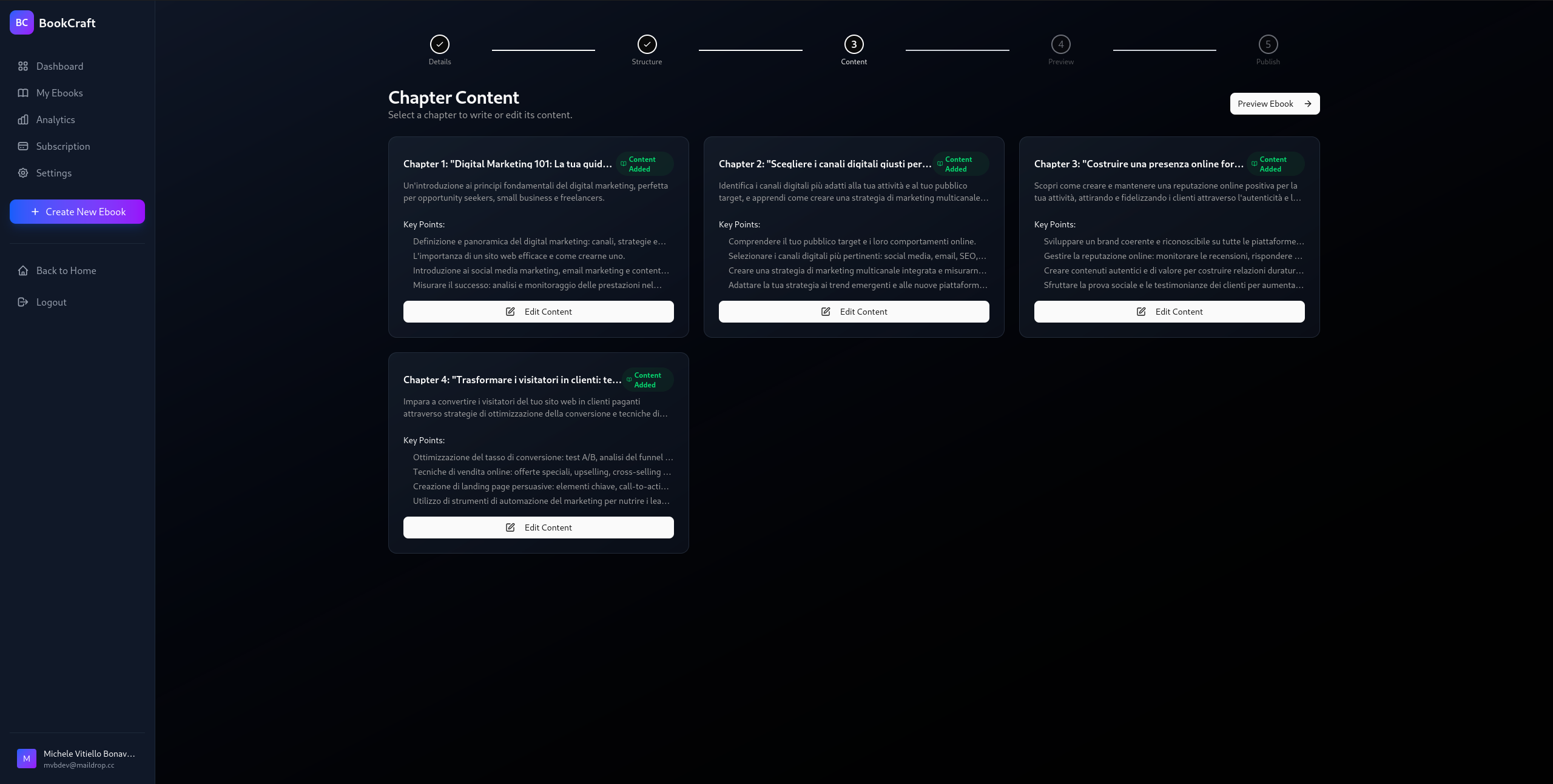Click Create New Ebook button

click(x=77, y=212)
